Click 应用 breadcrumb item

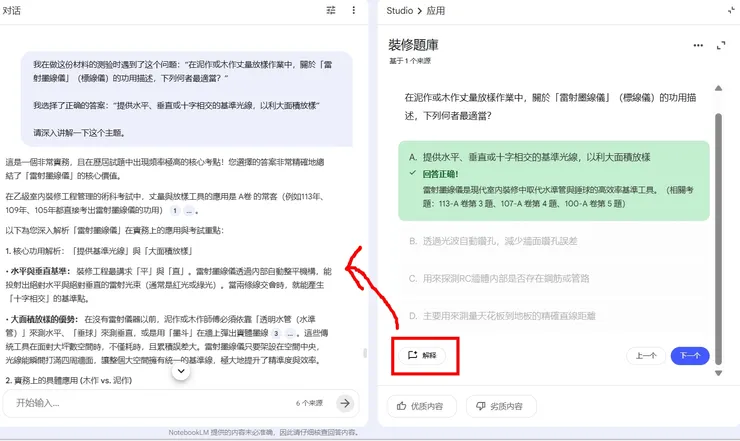point(435,10)
